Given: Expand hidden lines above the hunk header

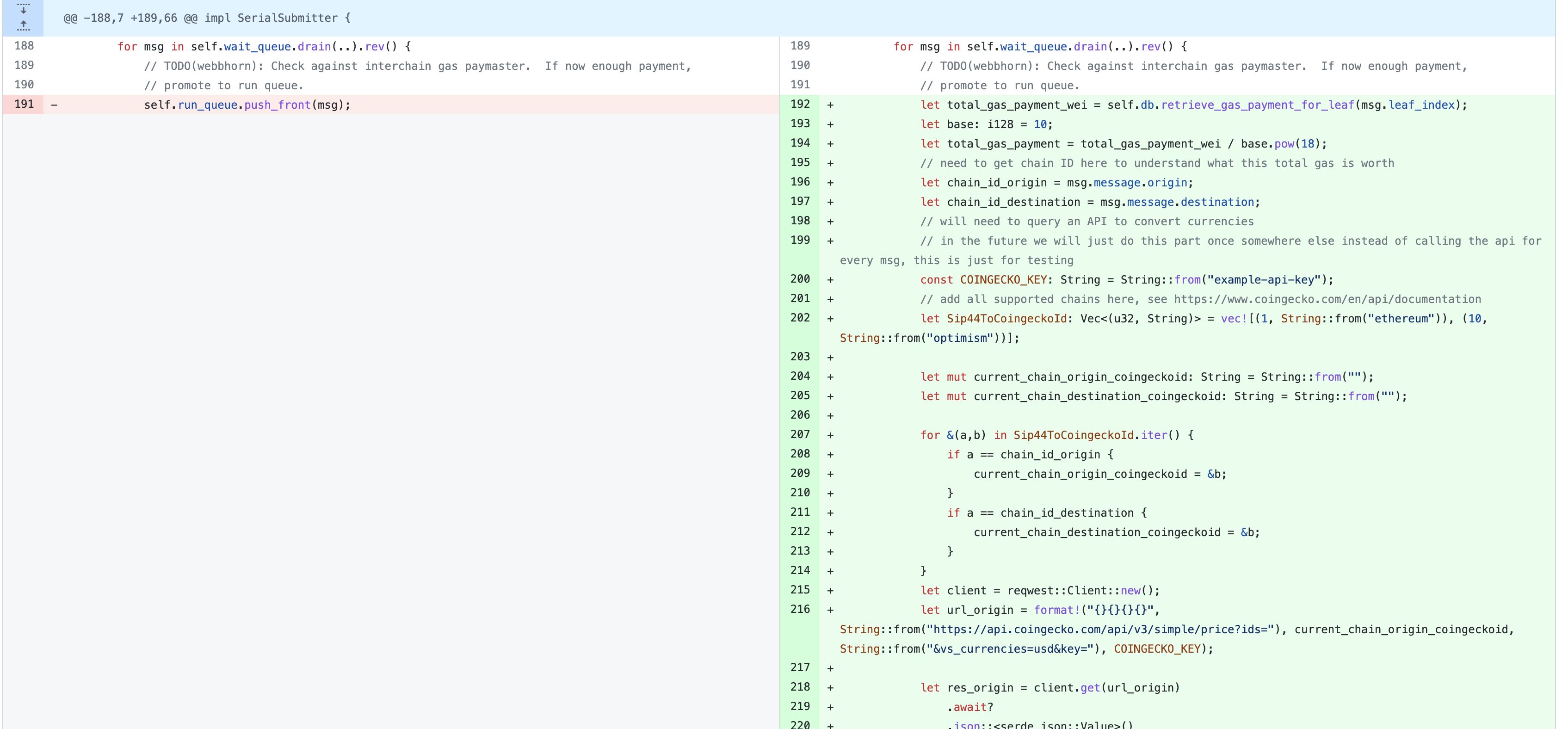Looking at the screenshot, I should click(x=23, y=17).
